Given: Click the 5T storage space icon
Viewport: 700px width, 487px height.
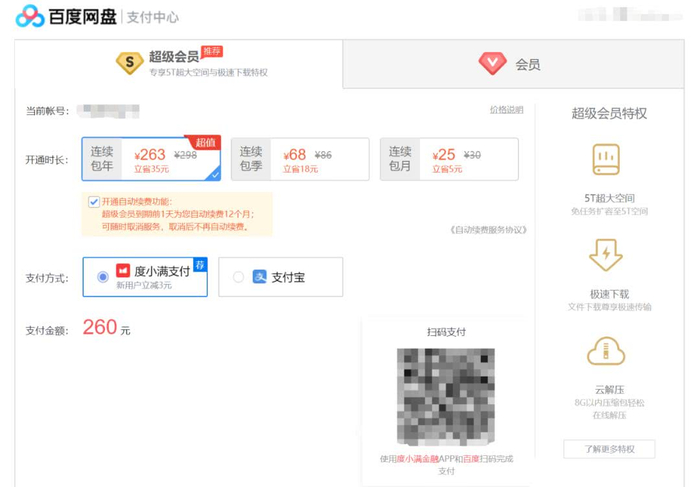Looking at the screenshot, I should click(x=606, y=159).
